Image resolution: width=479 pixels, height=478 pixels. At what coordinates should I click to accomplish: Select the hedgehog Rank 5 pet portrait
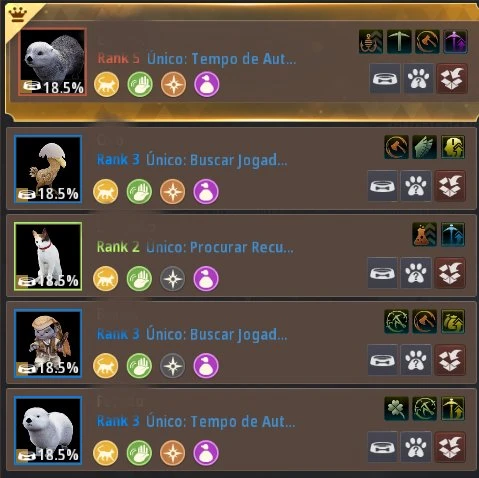point(53,62)
